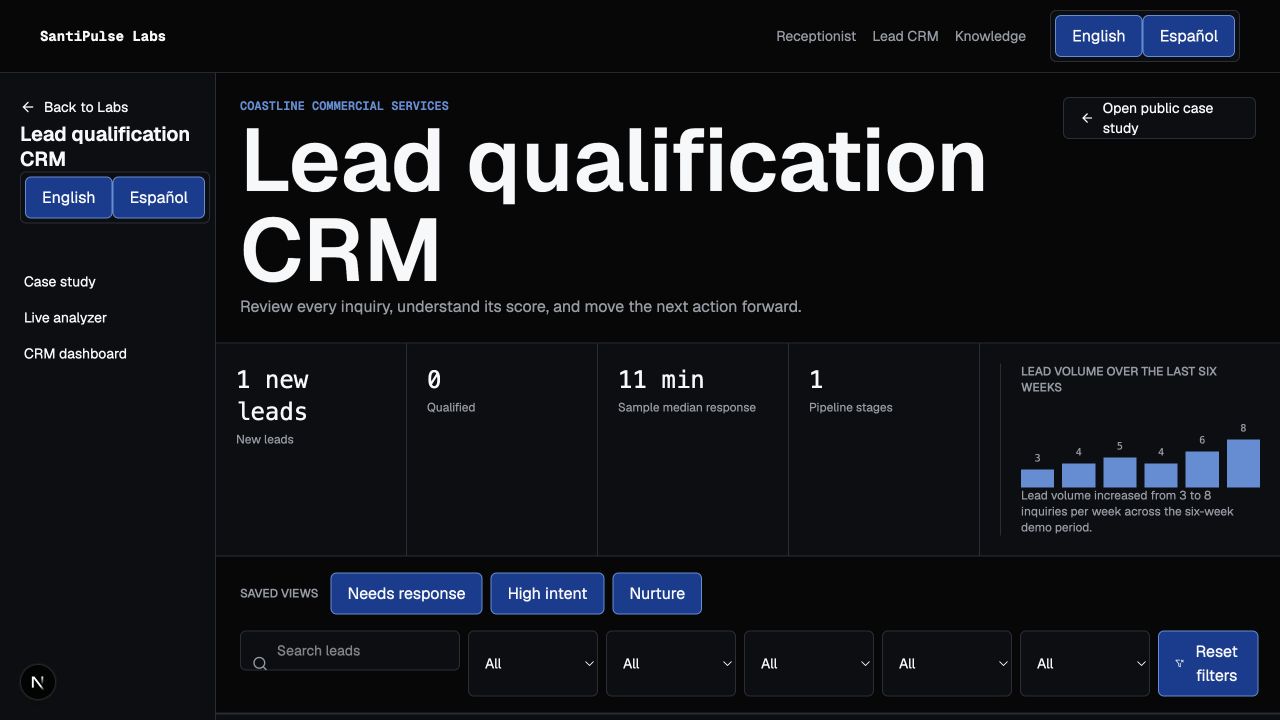This screenshot has width=1280, height=720.
Task: Click the Back to Labs link
Action: pyautogui.click(x=75, y=107)
